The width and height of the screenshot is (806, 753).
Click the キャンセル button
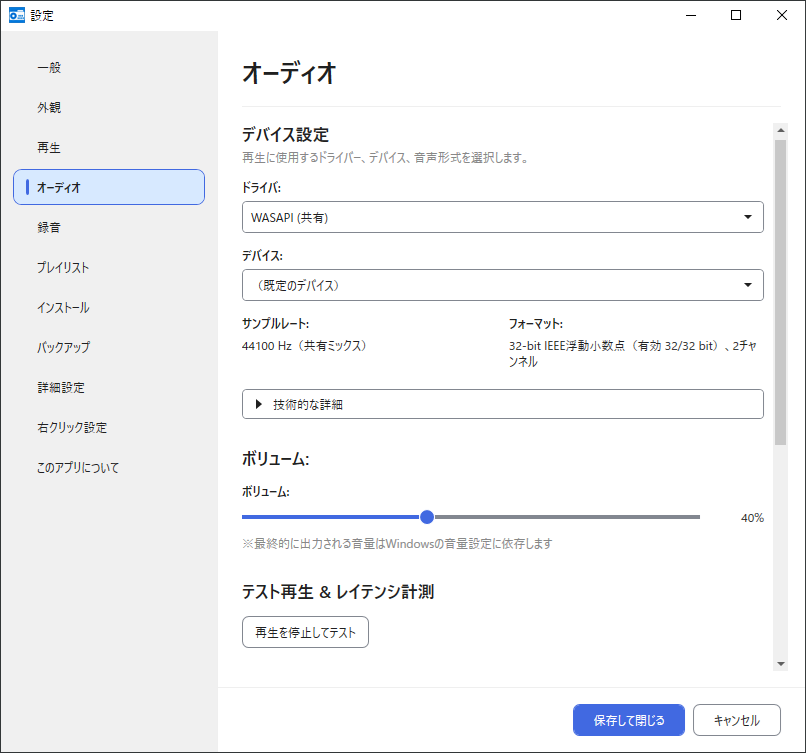pos(737,720)
